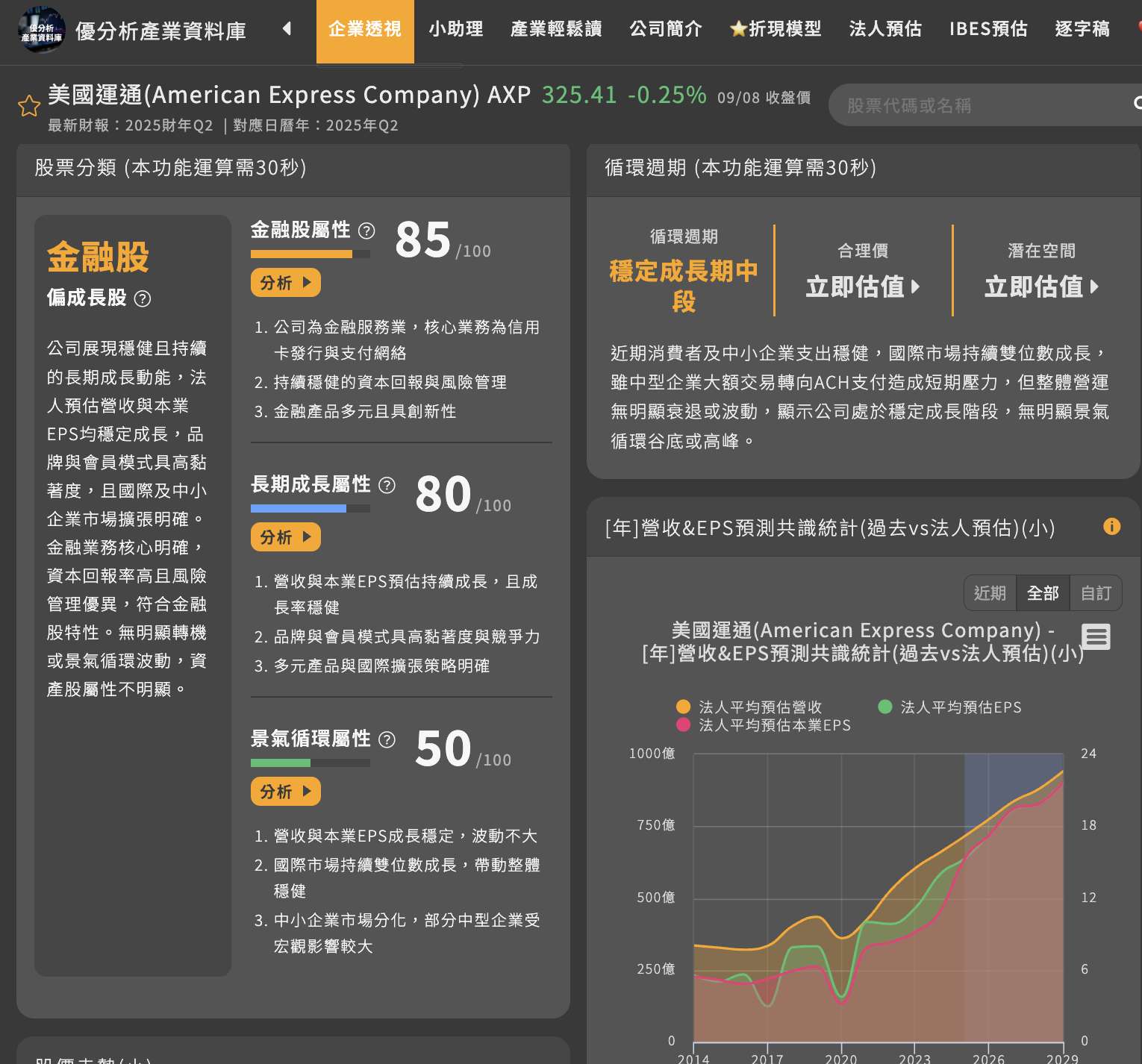
Task: Click the 85 score value
Action: pos(422,240)
